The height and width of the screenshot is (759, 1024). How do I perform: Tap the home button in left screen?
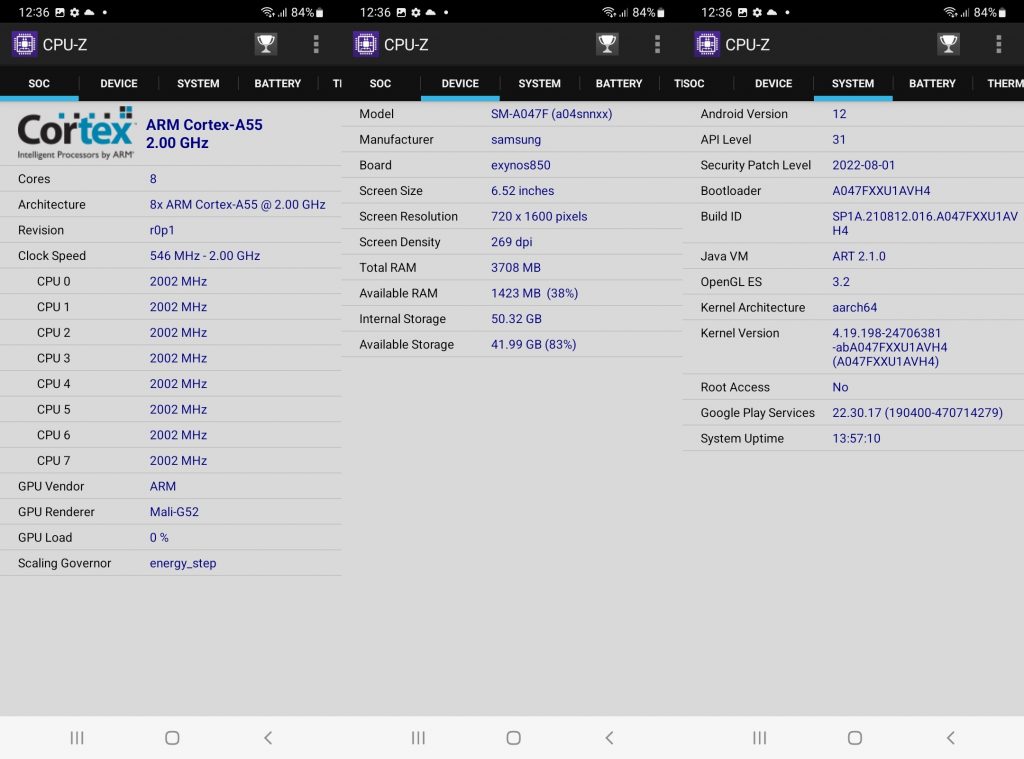[x=172, y=737]
